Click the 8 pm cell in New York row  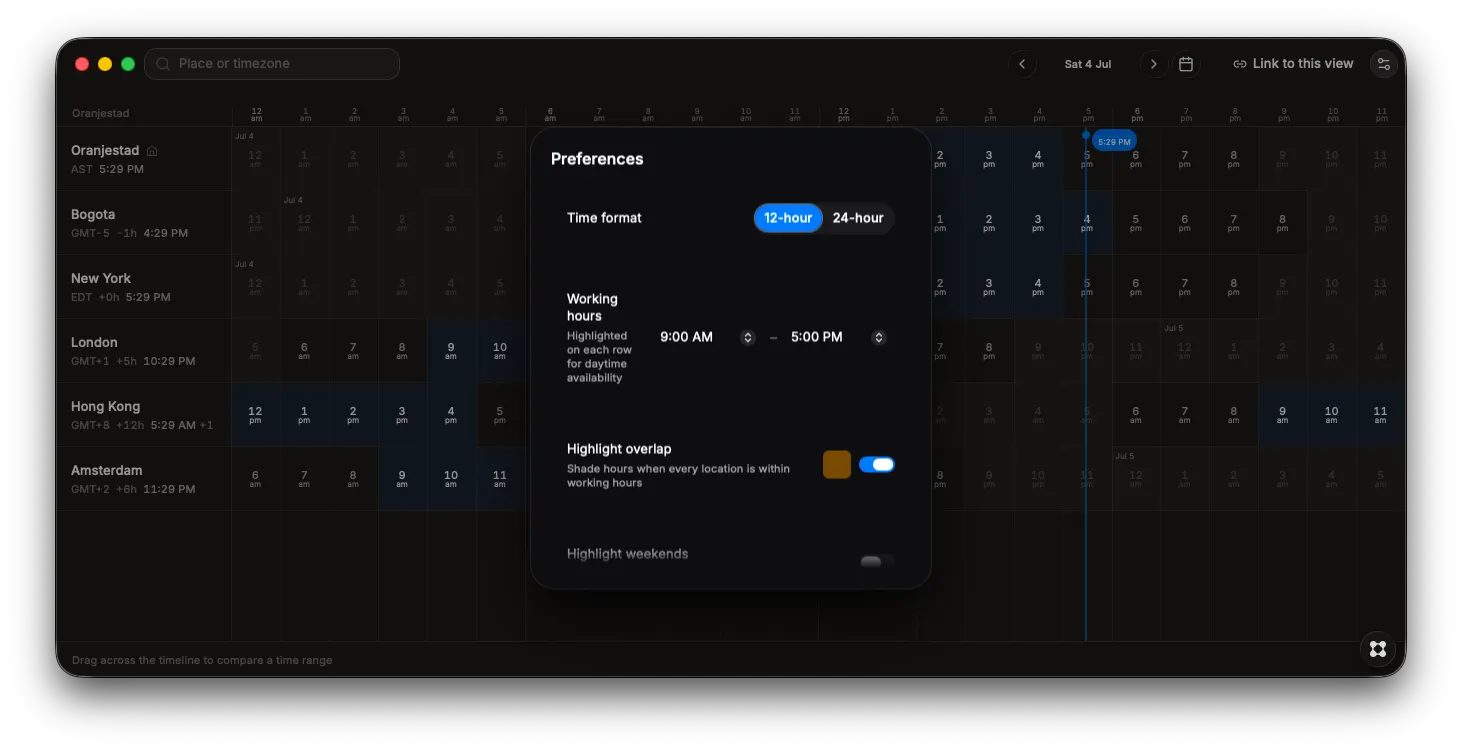pyautogui.click(x=1233, y=287)
